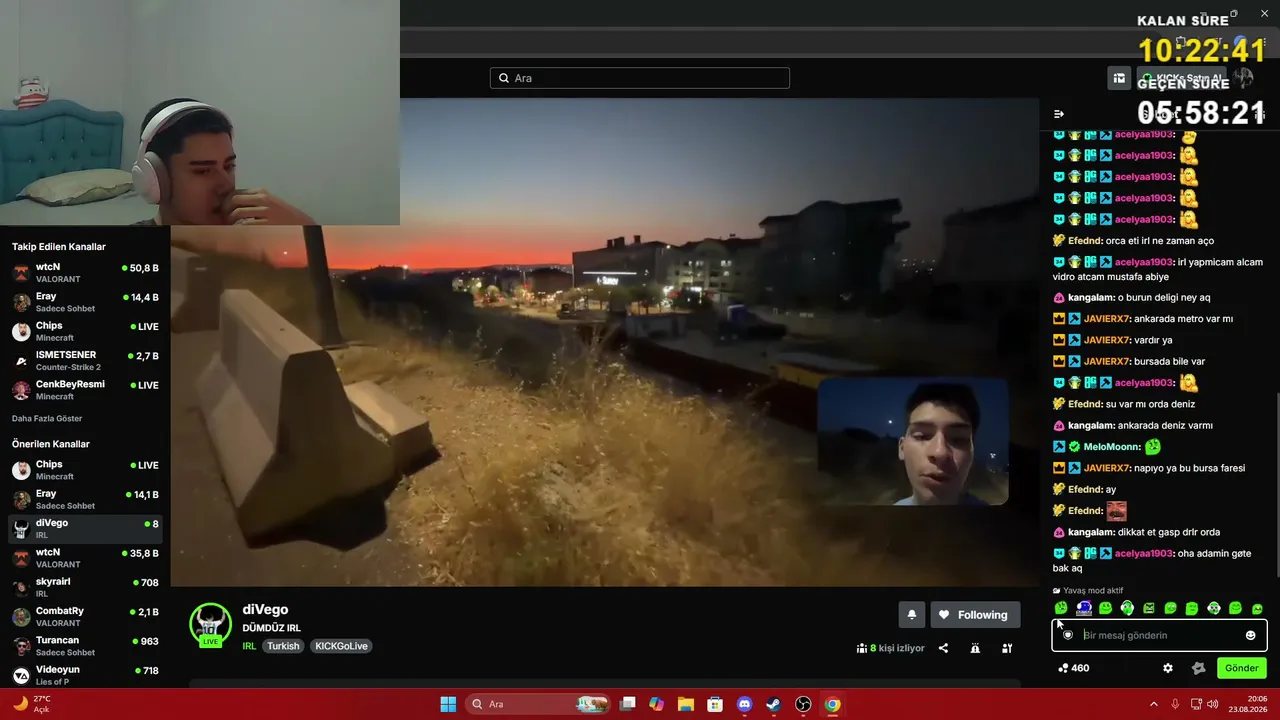Share the diVego stream
This screenshot has width=1280, height=720.
943,648
